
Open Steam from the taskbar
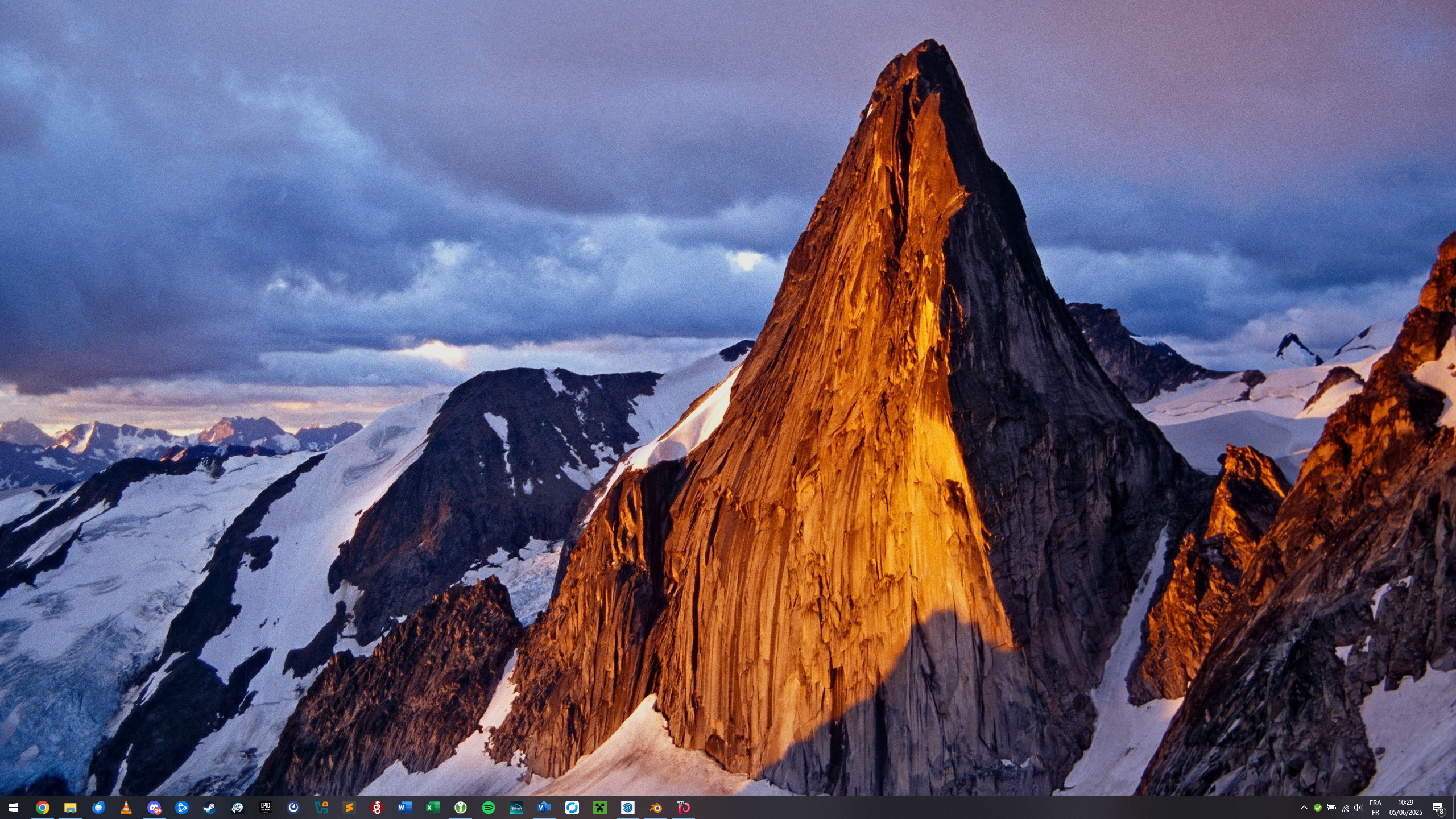(x=210, y=808)
